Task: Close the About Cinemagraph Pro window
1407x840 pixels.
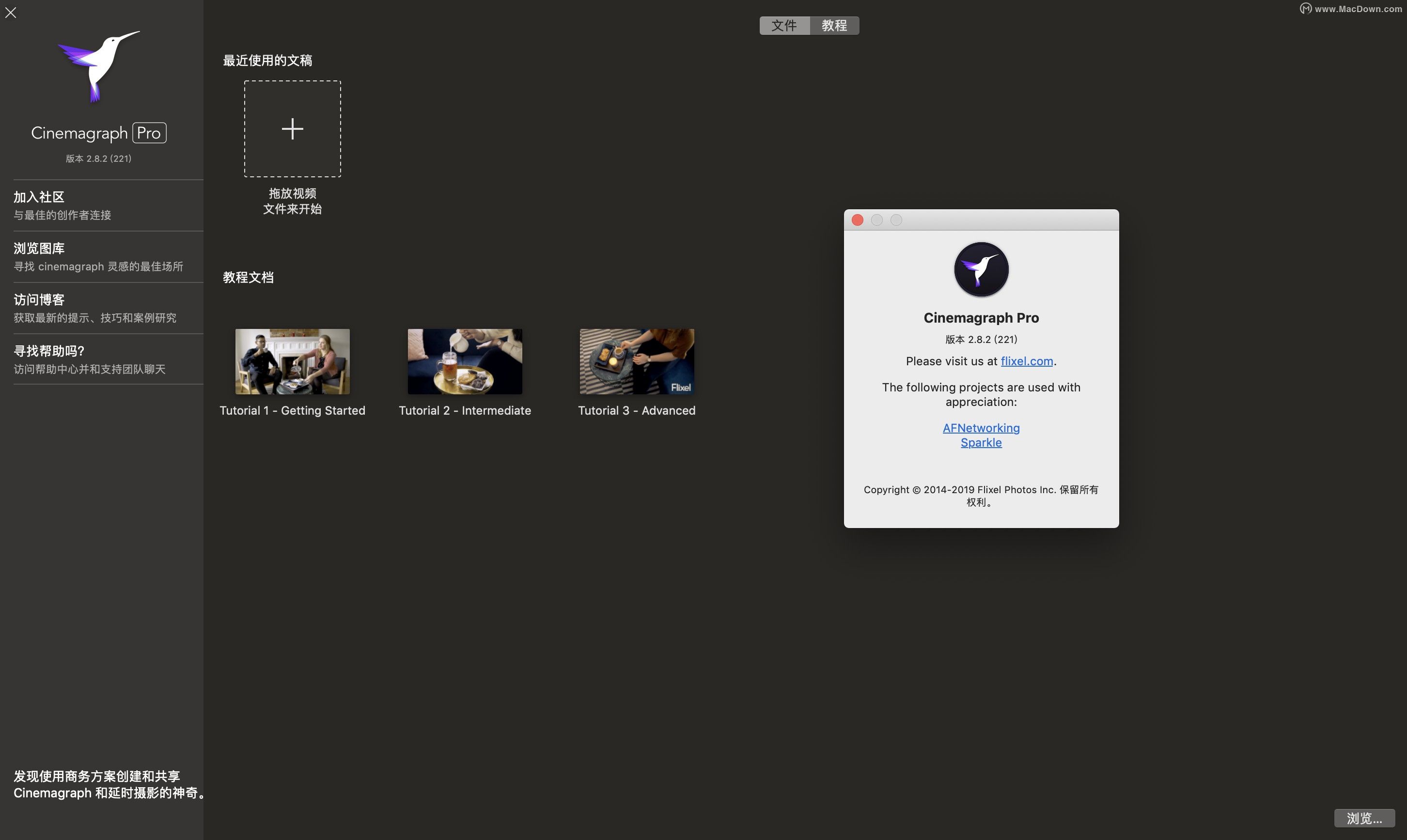Action: (858, 220)
